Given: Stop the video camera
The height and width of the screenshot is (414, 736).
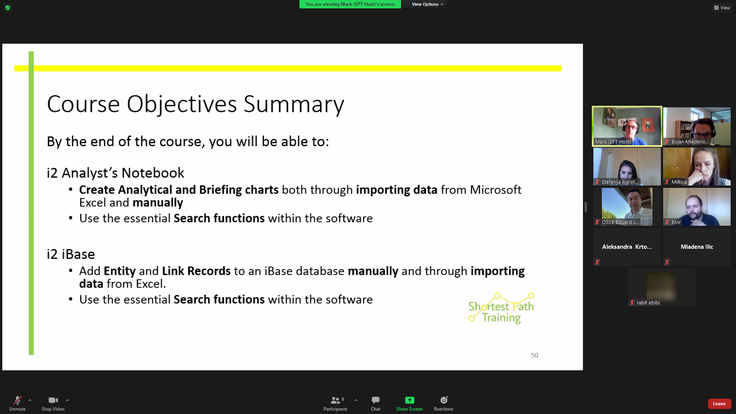Looking at the screenshot, I should click(53, 401).
